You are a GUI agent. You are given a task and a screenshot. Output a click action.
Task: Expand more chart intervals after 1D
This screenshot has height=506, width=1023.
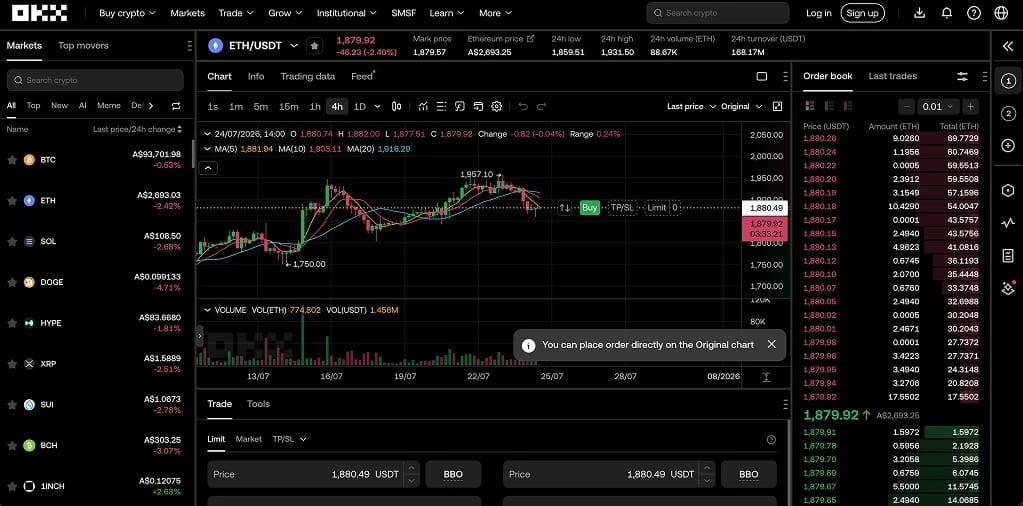[377, 106]
